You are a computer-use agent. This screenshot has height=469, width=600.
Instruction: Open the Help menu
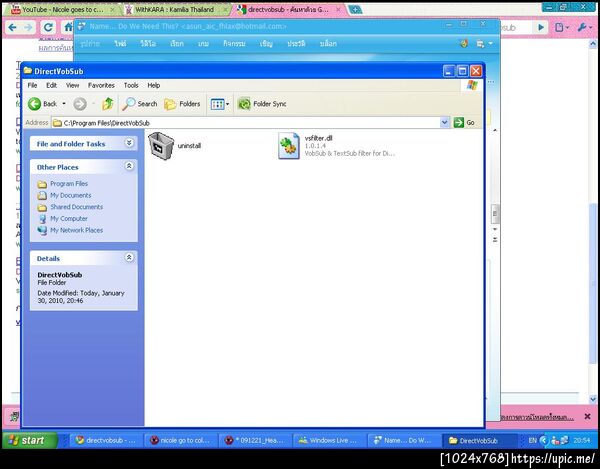click(x=153, y=85)
